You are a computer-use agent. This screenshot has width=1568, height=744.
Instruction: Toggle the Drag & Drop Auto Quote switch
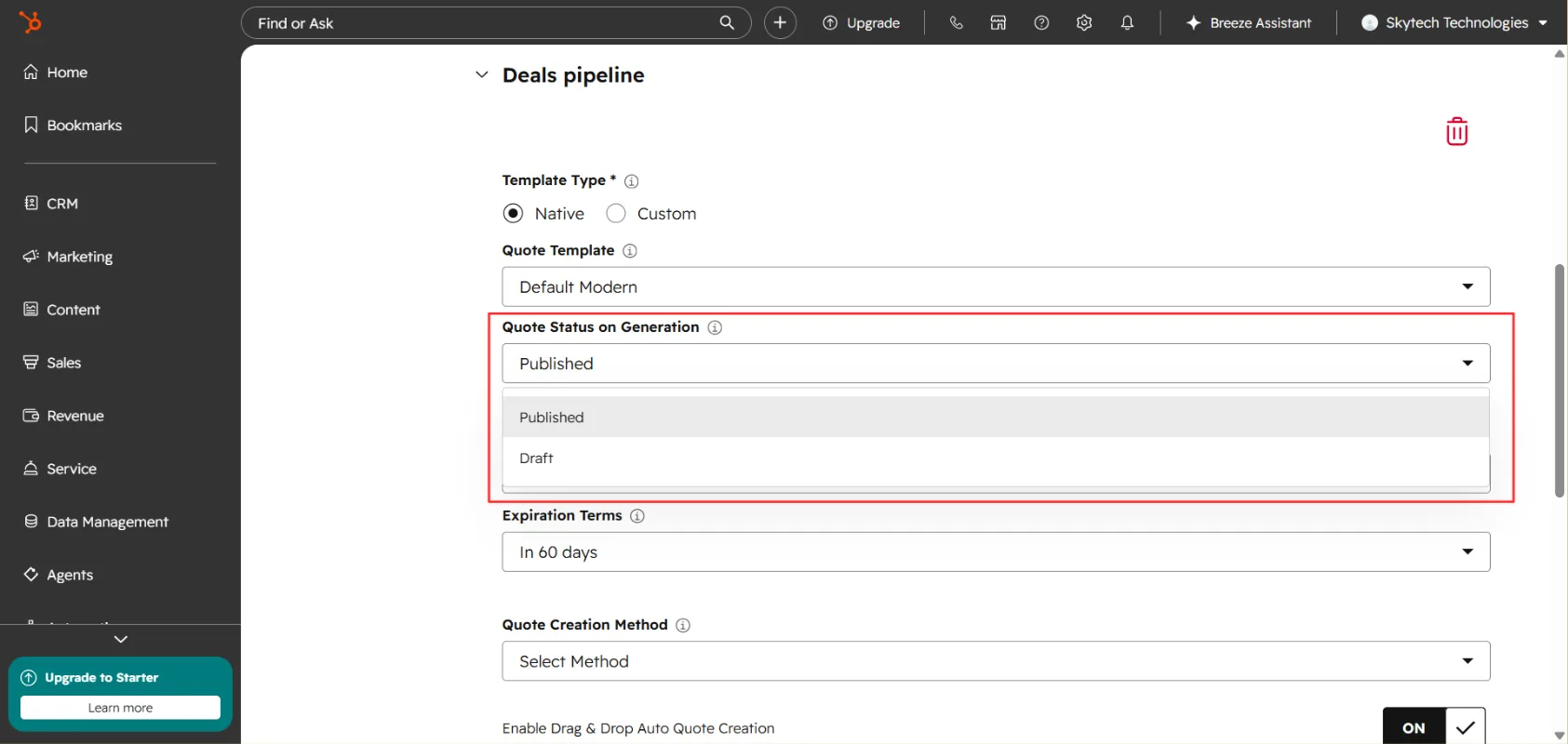[1434, 726]
